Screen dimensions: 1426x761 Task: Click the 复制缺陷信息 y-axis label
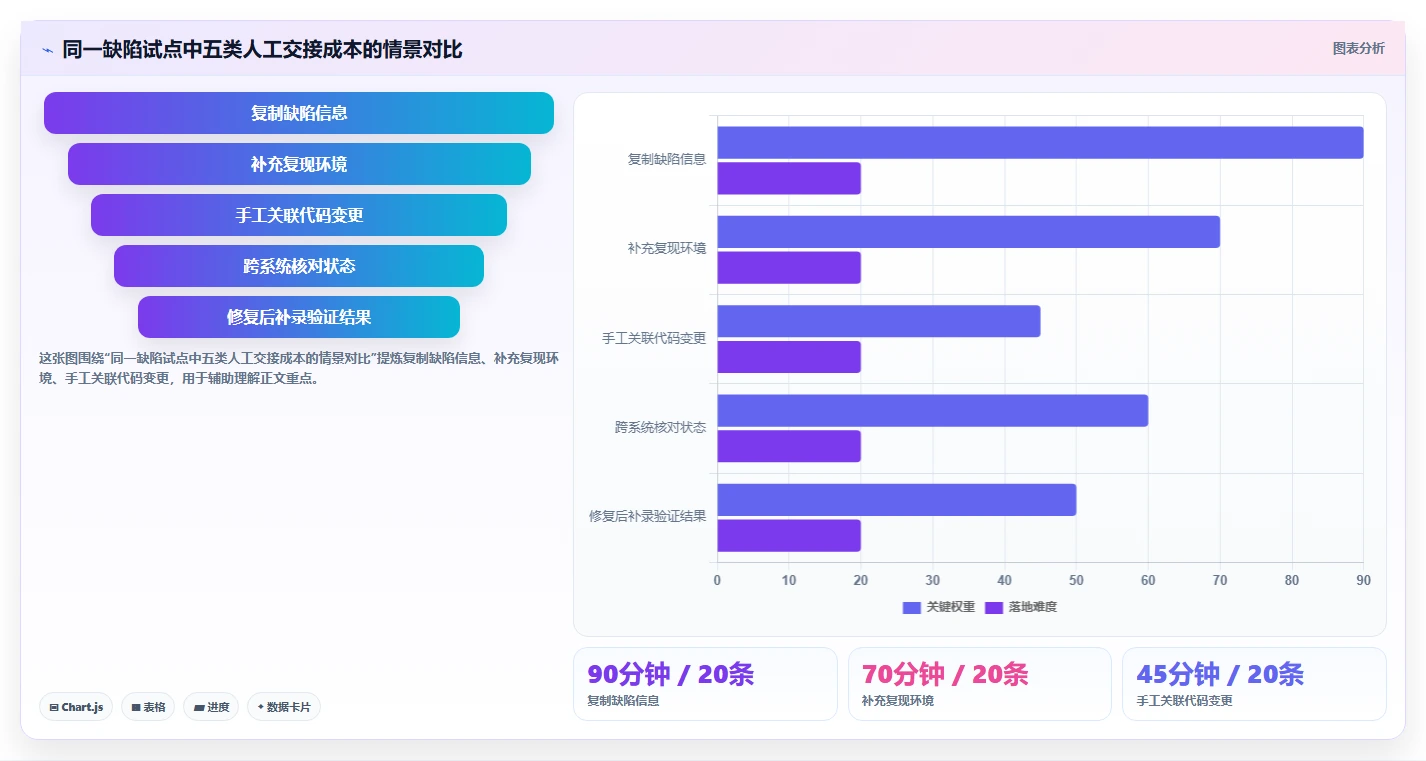666,159
